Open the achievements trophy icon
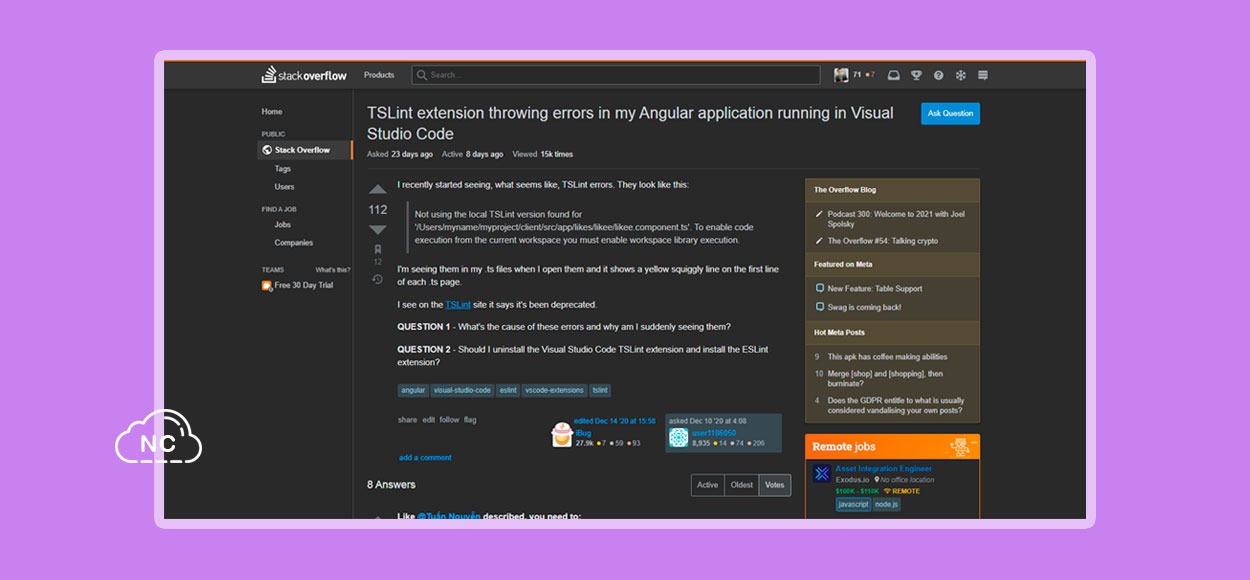Image resolution: width=1250 pixels, height=580 pixels. pyautogui.click(x=916, y=75)
